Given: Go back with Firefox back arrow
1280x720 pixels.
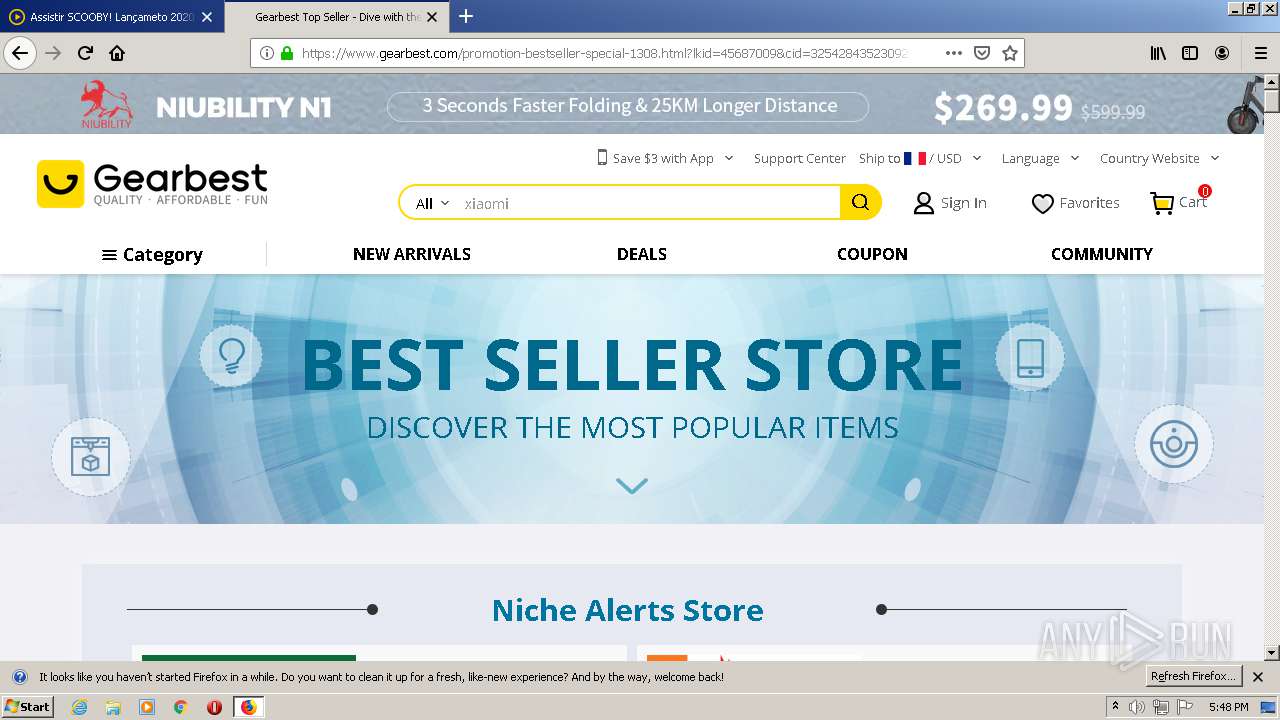Looking at the screenshot, I should [x=20, y=53].
